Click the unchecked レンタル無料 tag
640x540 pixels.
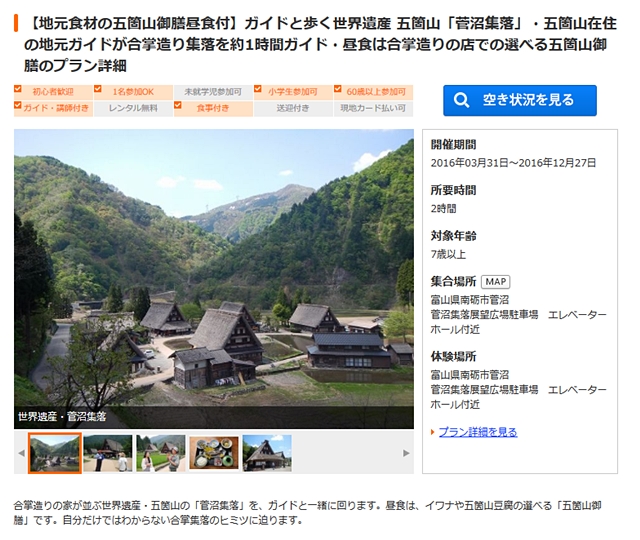tap(133, 109)
